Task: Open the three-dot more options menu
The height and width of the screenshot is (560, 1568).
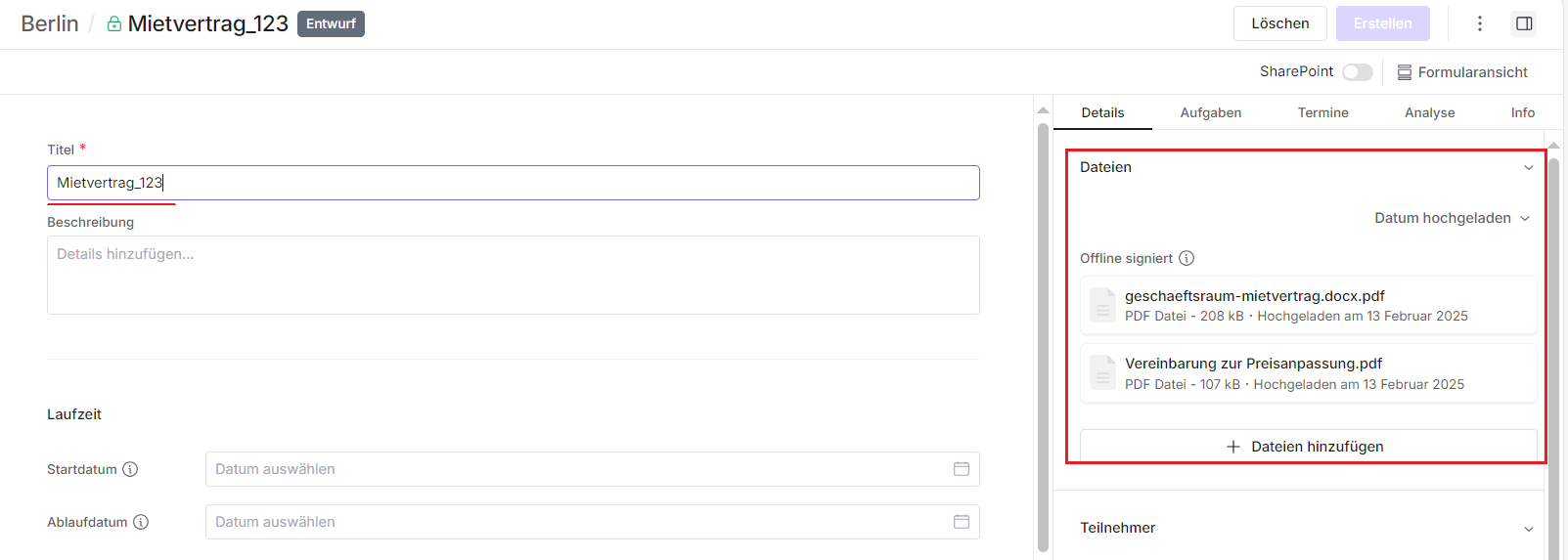Action: click(1479, 23)
